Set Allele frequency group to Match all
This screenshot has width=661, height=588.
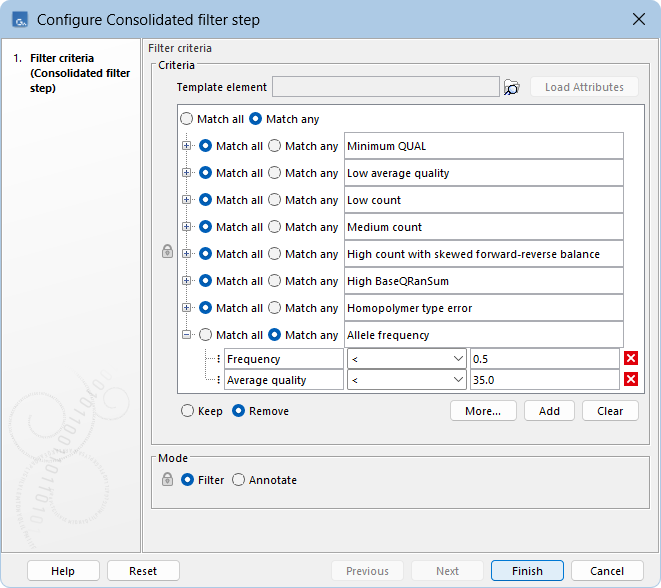[205, 335]
